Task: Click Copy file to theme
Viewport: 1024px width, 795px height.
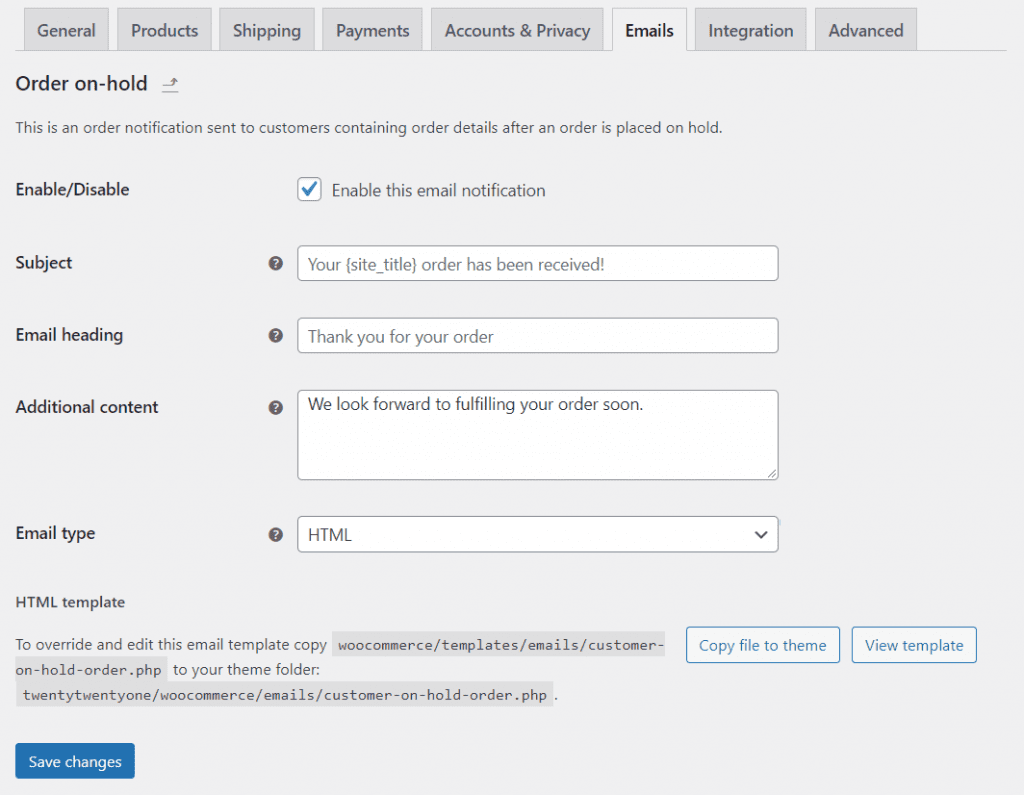Action: click(x=762, y=645)
